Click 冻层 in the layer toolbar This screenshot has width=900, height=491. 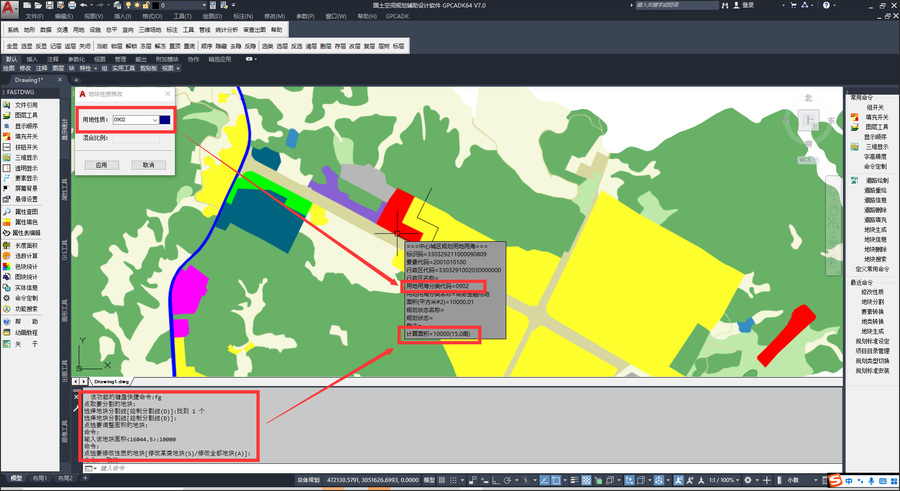146,46
